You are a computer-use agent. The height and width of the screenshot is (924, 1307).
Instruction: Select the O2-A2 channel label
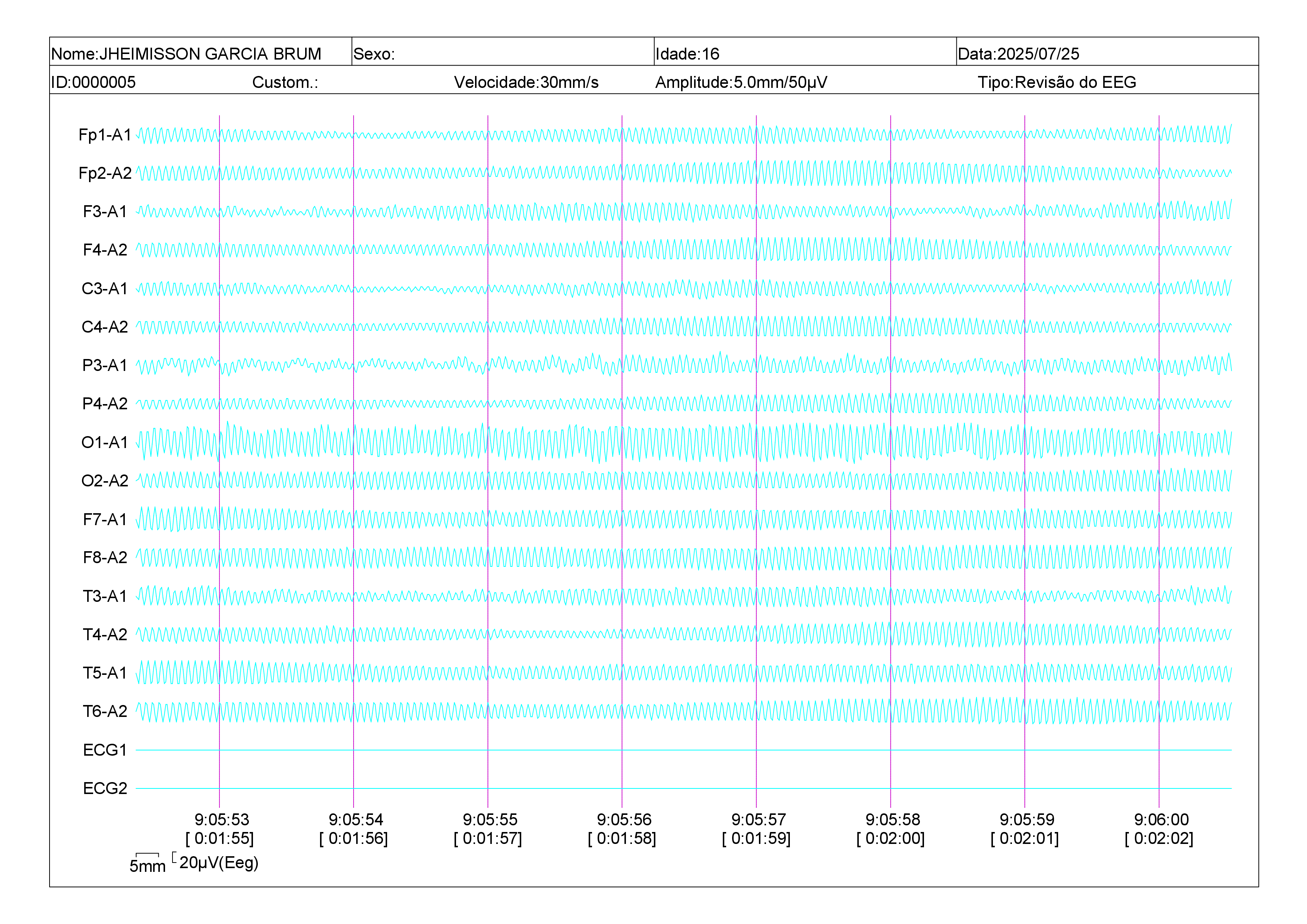tap(105, 481)
